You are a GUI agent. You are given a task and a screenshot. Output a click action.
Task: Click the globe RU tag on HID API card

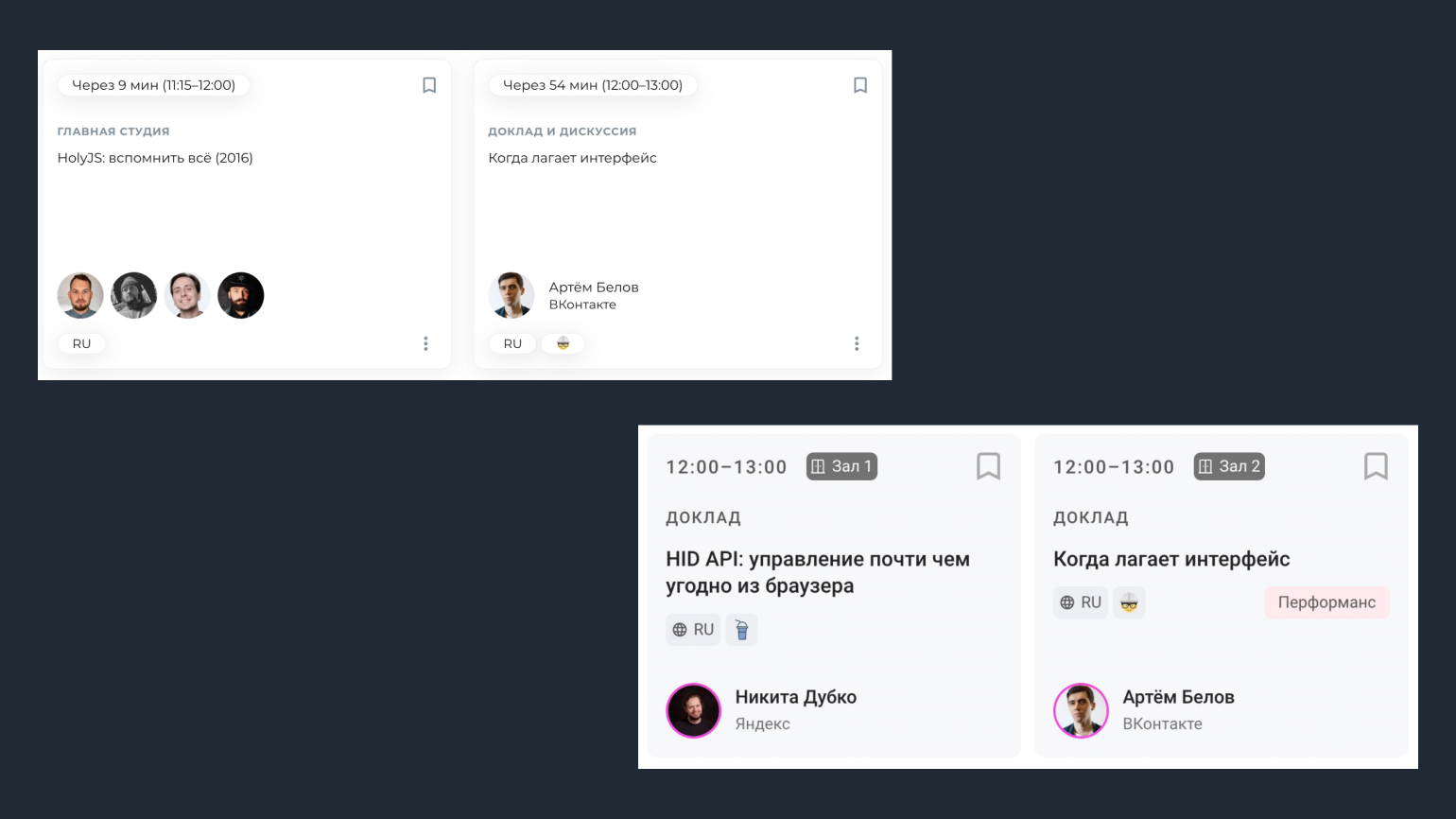(693, 629)
